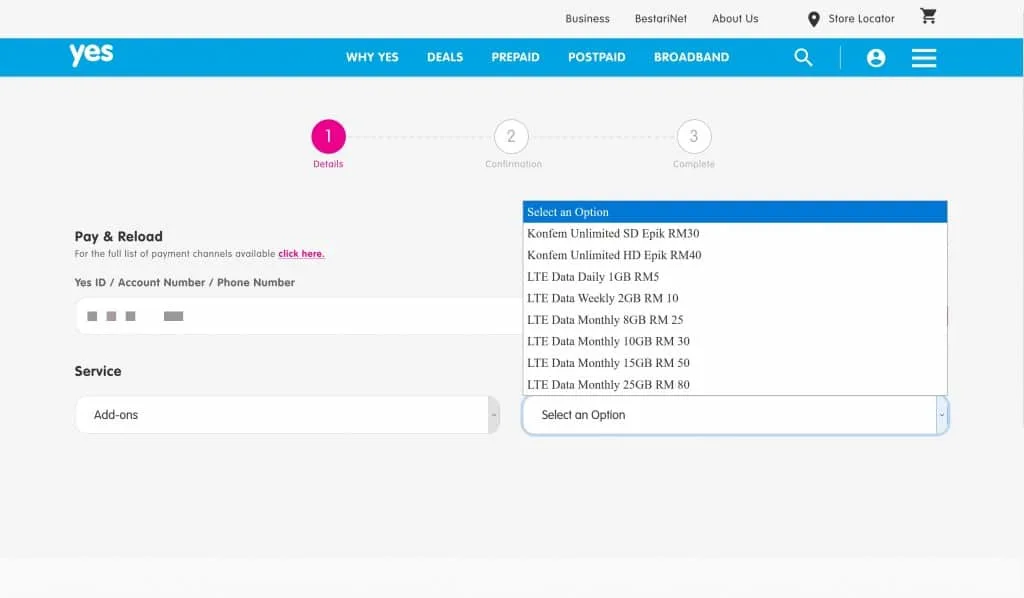Expand the Add-ons service dropdown
The image size is (1024, 598).
287,415
